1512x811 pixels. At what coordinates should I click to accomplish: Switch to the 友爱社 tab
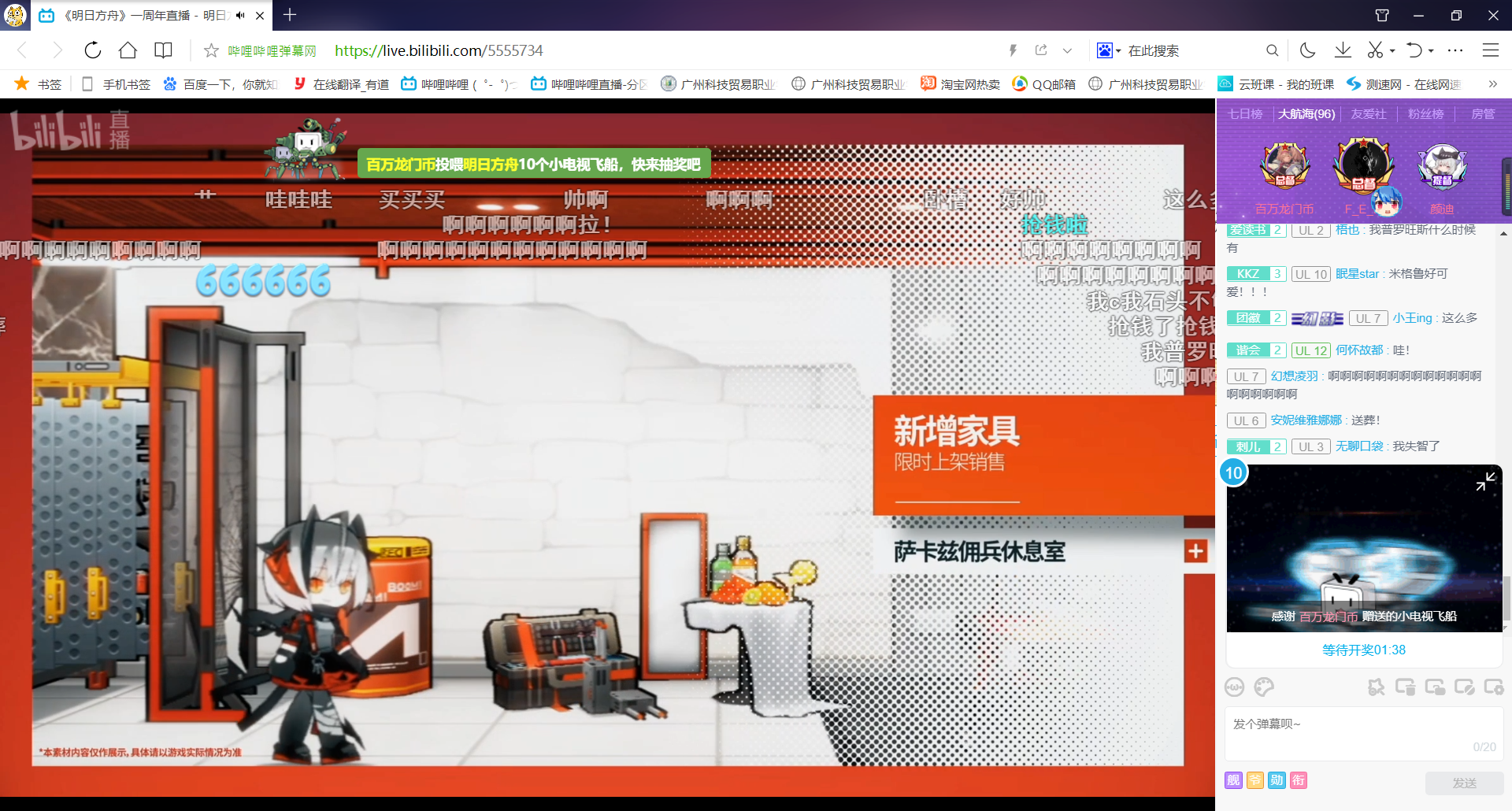pyautogui.click(x=1368, y=114)
